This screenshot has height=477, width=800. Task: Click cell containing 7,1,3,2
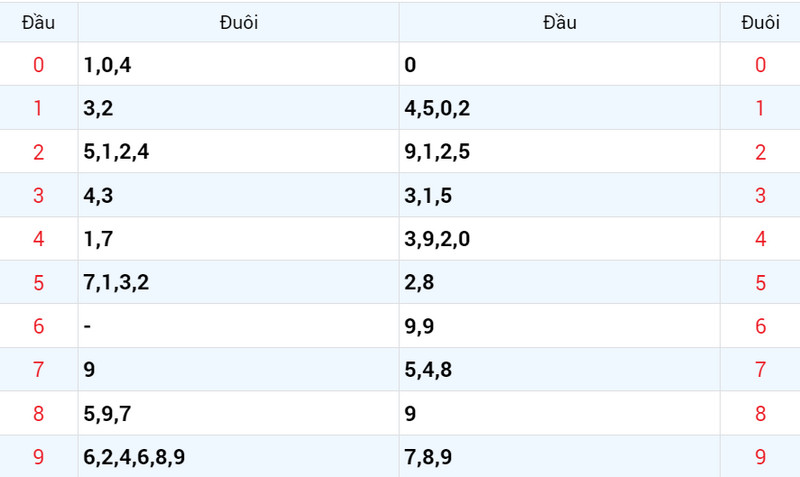click(x=239, y=282)
